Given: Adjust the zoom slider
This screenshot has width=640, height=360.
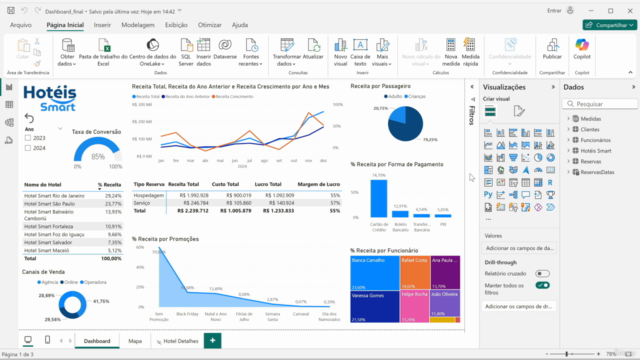Looking at the screenshot, I should (567, 354).
